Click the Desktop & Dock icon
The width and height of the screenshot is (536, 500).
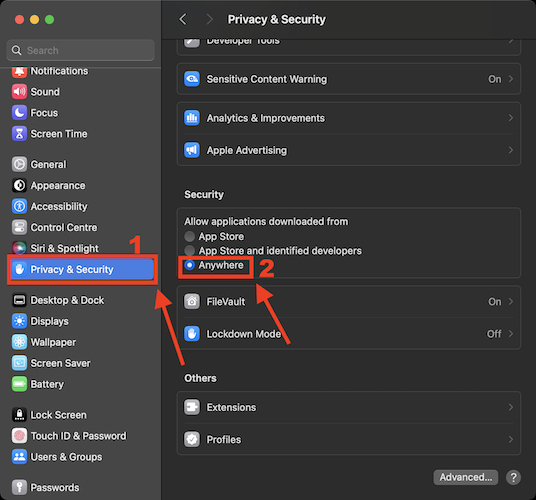pyautogui.click(x=19, y=300)
